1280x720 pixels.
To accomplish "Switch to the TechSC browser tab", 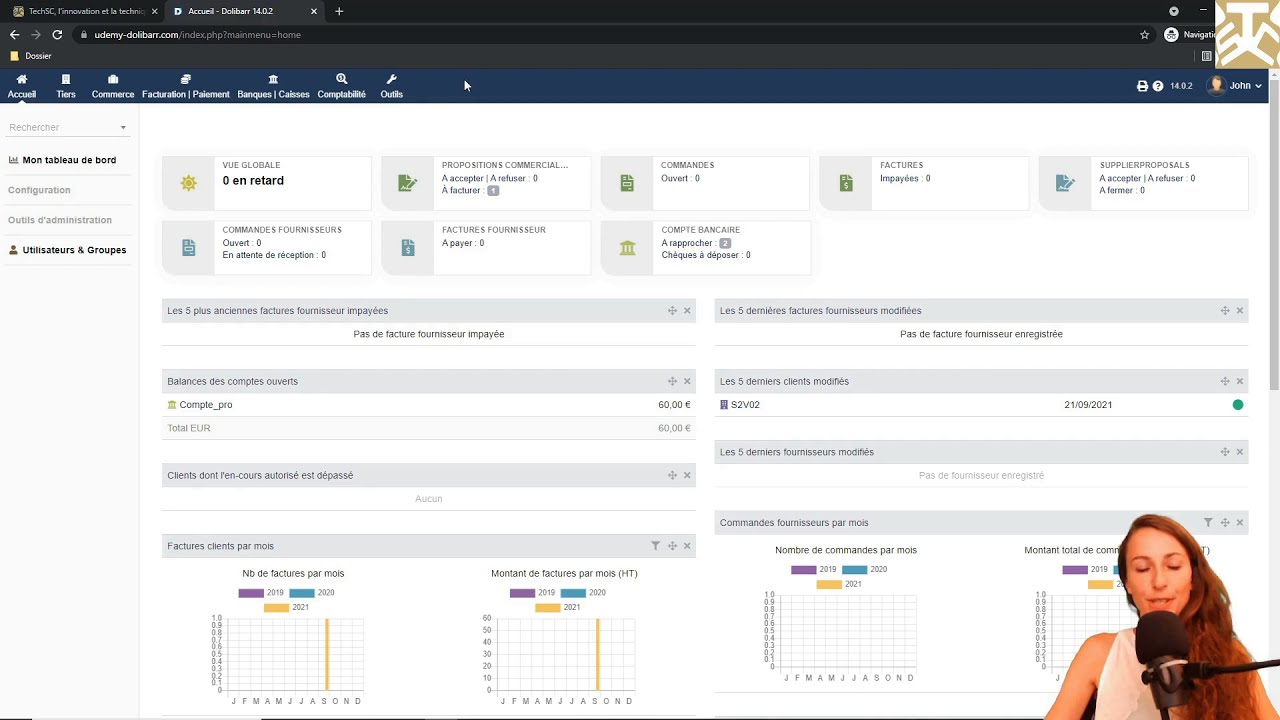I will point(85,11).
